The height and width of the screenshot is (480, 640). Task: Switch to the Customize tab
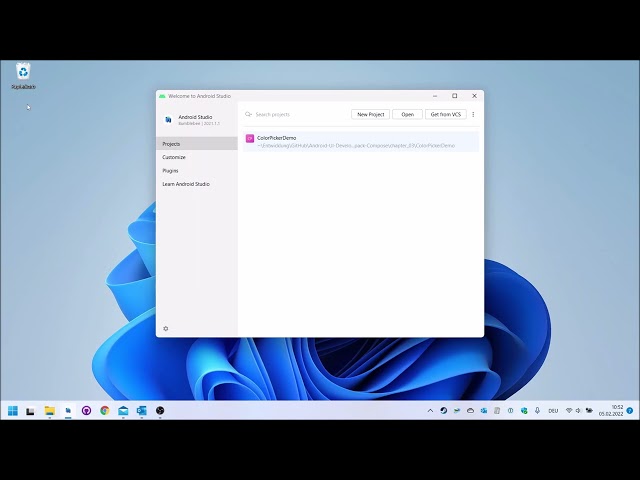point(197,157)
